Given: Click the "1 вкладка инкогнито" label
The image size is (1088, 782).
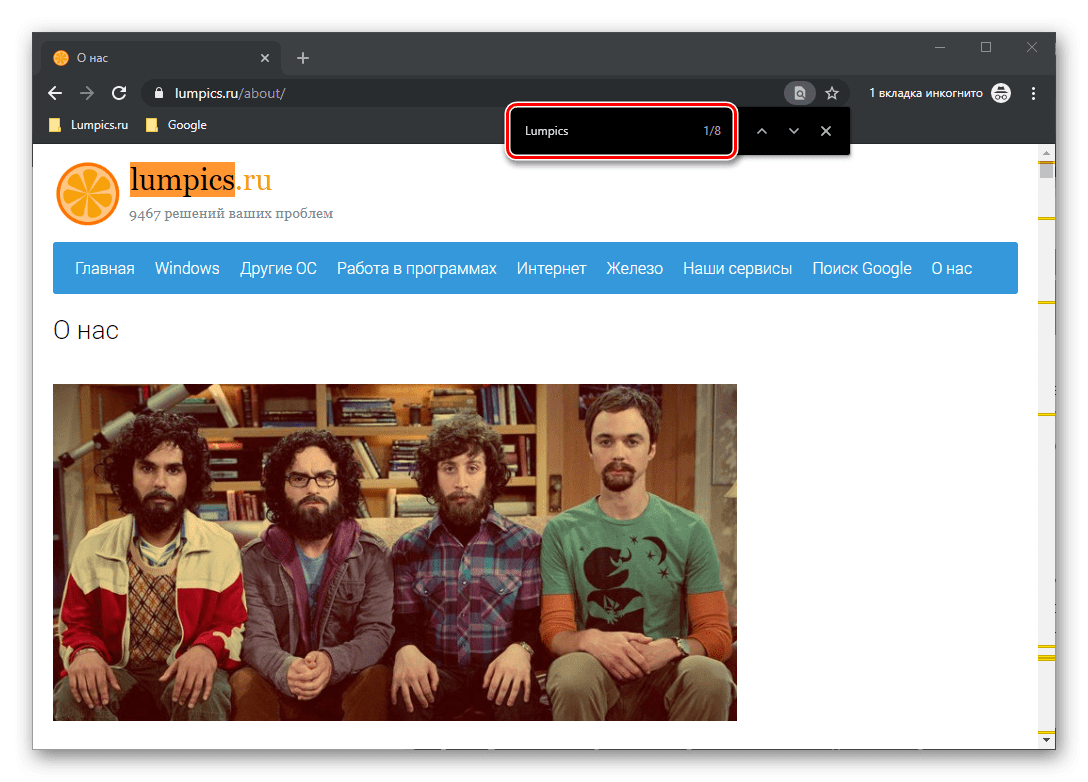Looking at the screenshot, I should coord(926,93).
